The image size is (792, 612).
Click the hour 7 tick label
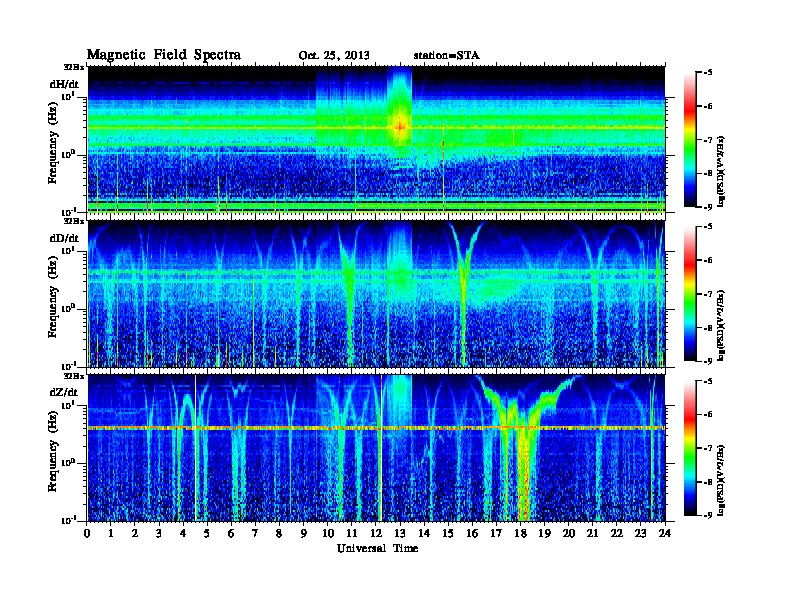point(256,533)
